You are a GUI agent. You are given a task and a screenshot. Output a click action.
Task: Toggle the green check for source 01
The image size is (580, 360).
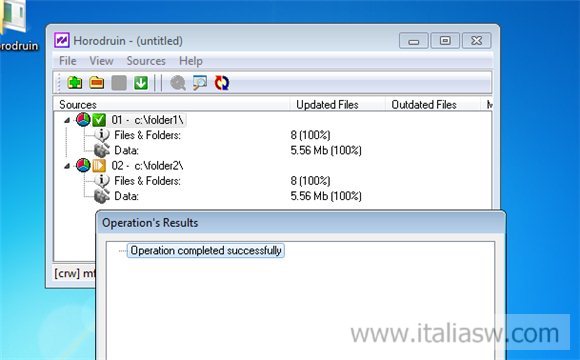point(99,120)
